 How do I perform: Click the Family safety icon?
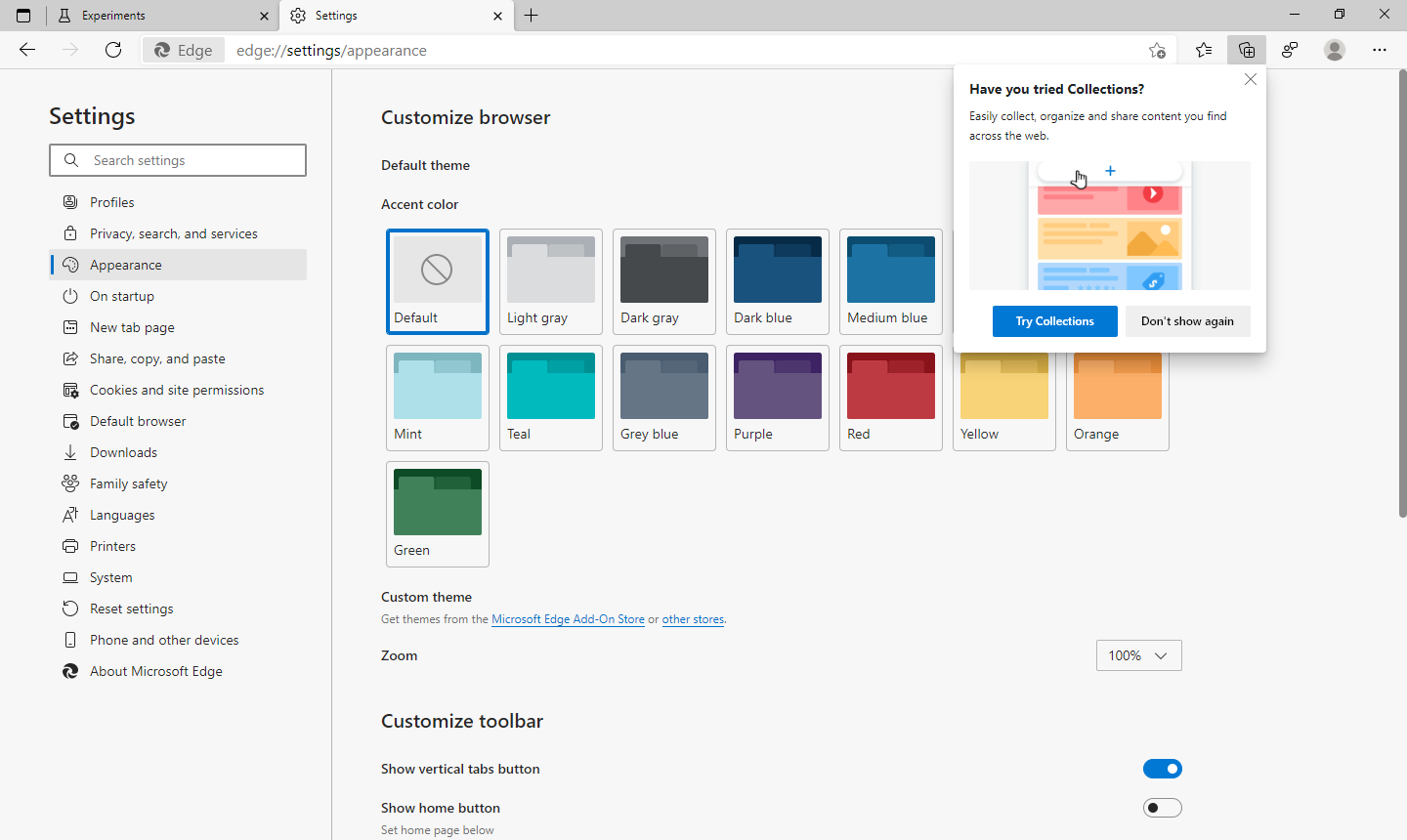[70, 483]
